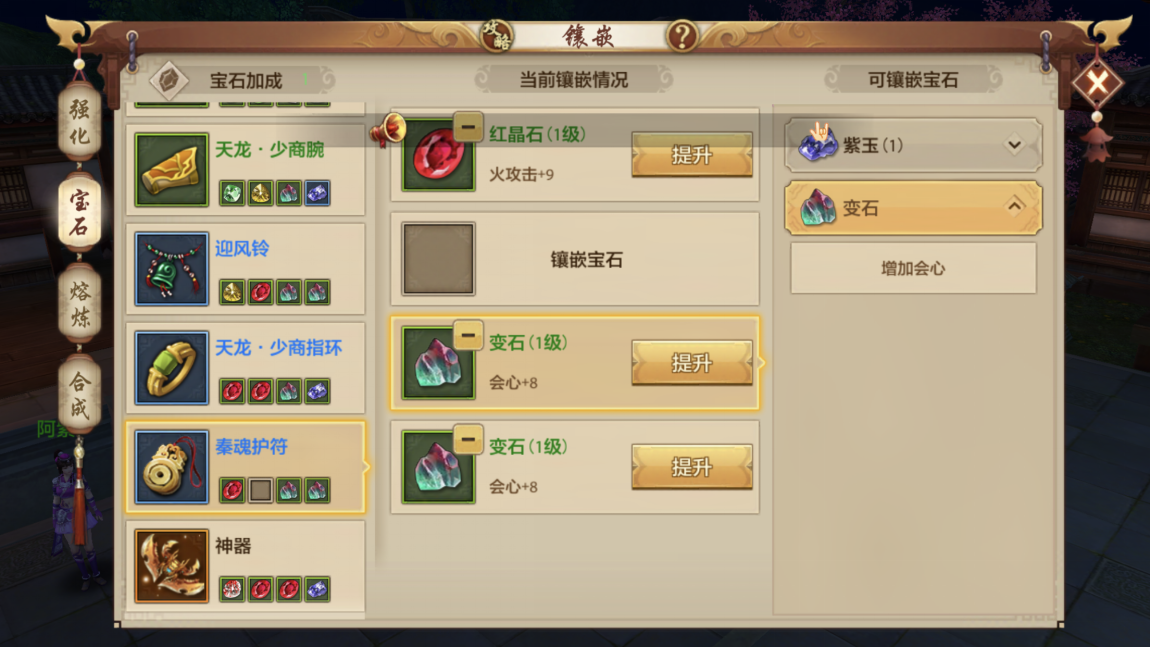Click 提升 for the bottom 变石
Screen dimensions: 1150x647
(x=692, y=467)
